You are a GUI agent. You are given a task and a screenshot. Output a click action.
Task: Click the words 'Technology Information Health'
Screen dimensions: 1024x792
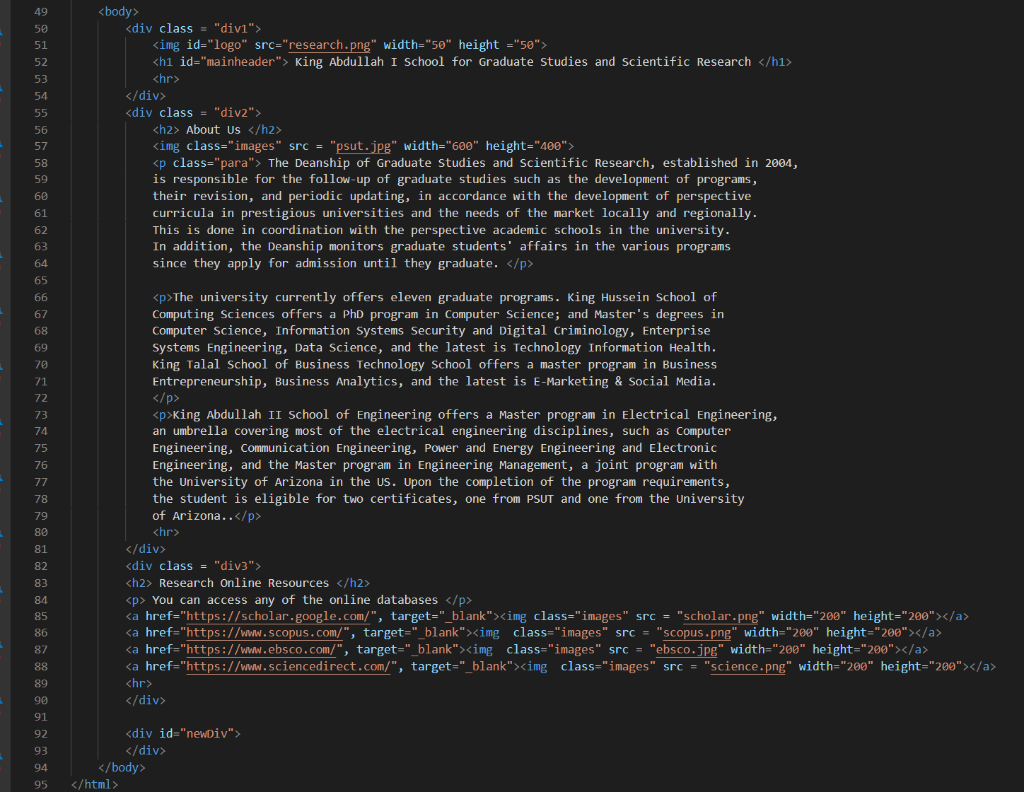coord(612,348)
